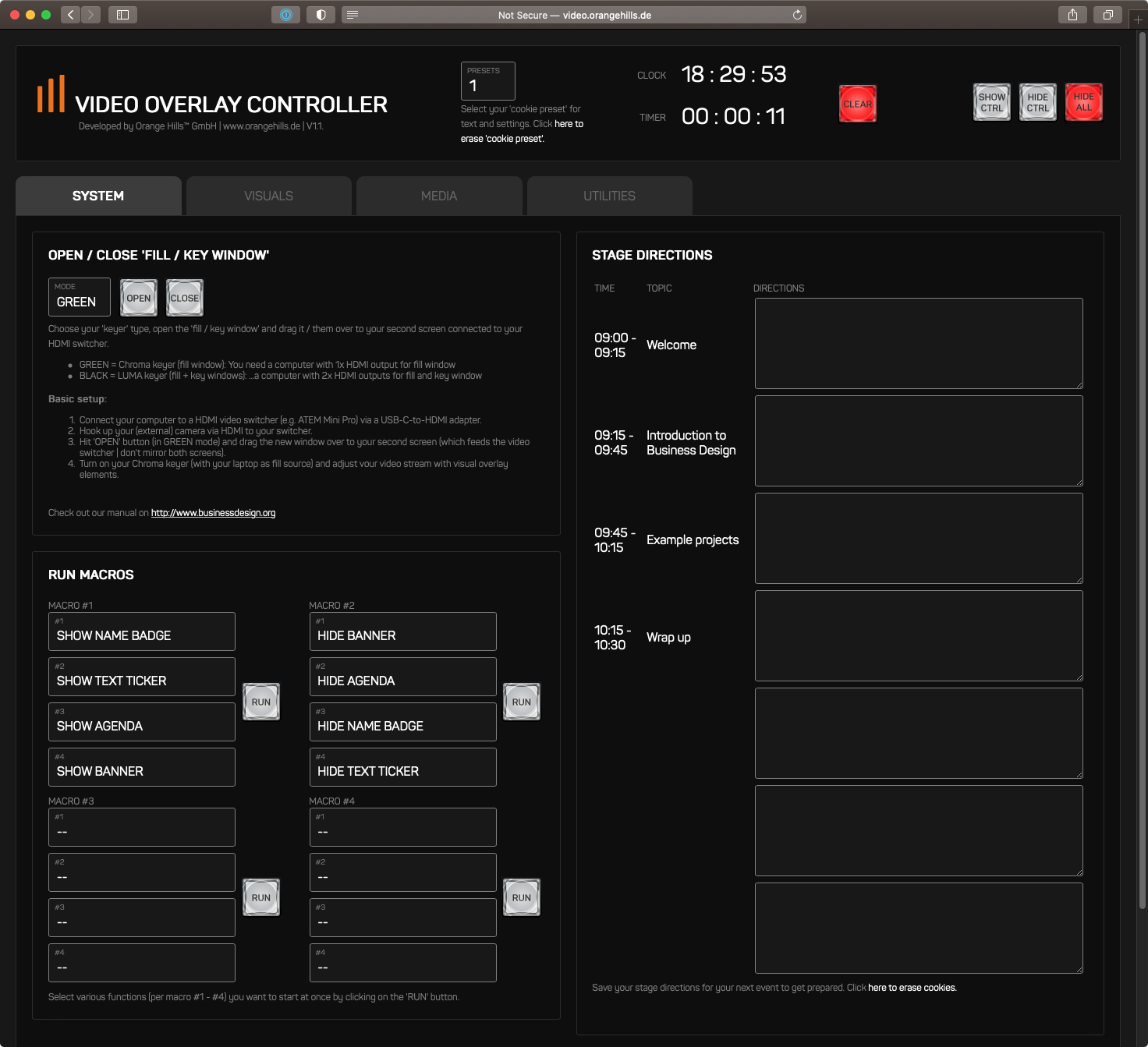
Task: Run MACRO #3 with the RUN button
Action: [261, 897]
